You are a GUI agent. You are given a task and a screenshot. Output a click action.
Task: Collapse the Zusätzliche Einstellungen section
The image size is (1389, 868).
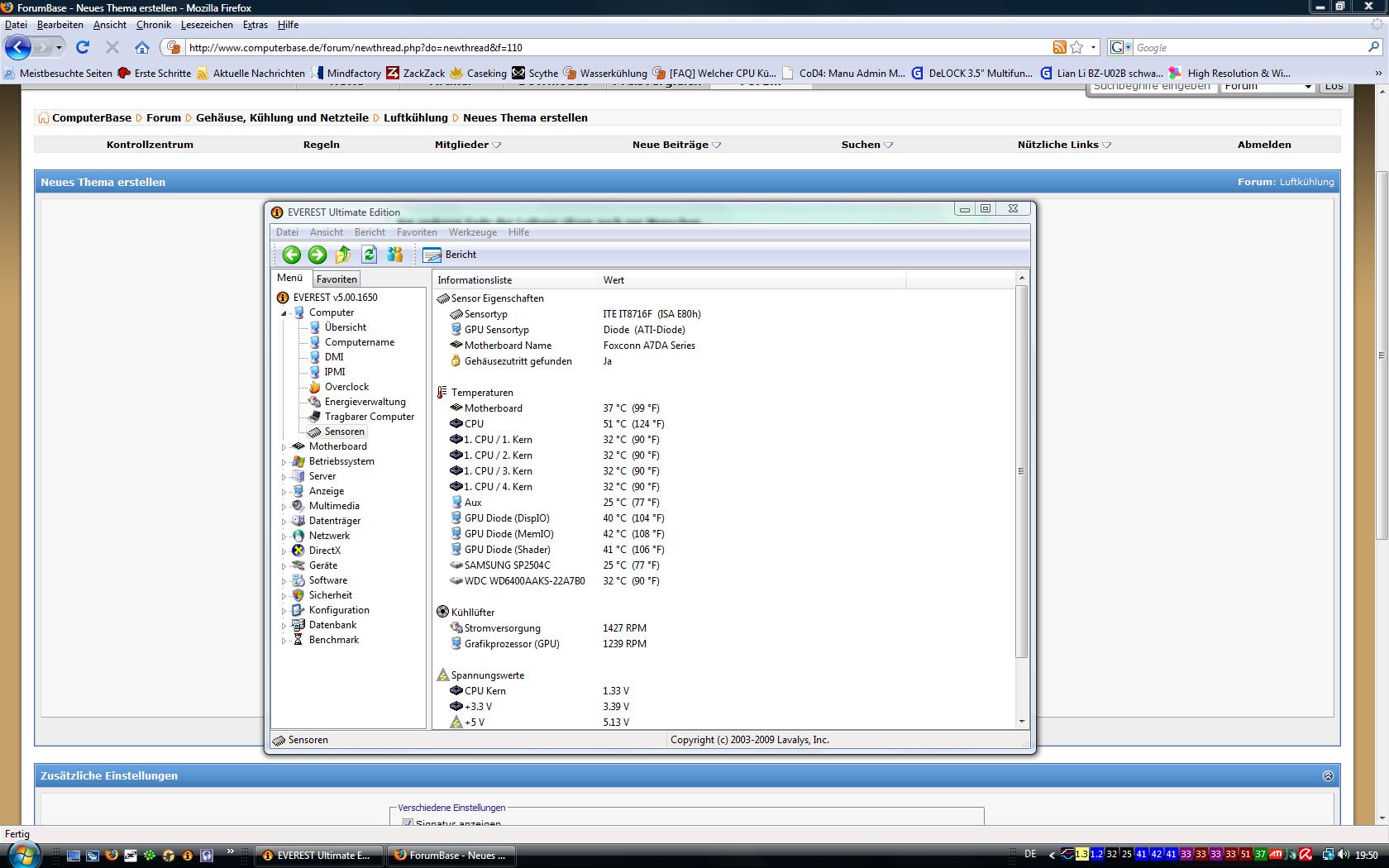click(1328, 775)
